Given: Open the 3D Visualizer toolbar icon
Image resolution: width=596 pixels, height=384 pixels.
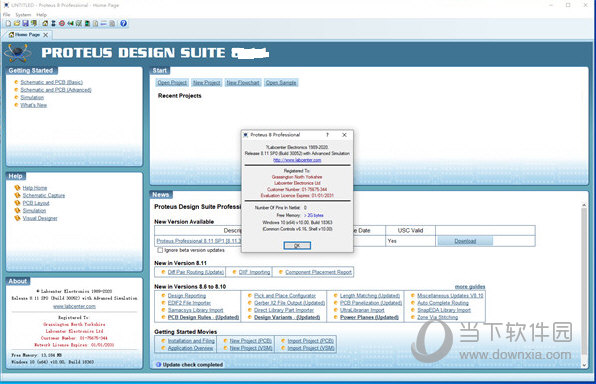Looking at the screenshot, I should click(70, 24).
